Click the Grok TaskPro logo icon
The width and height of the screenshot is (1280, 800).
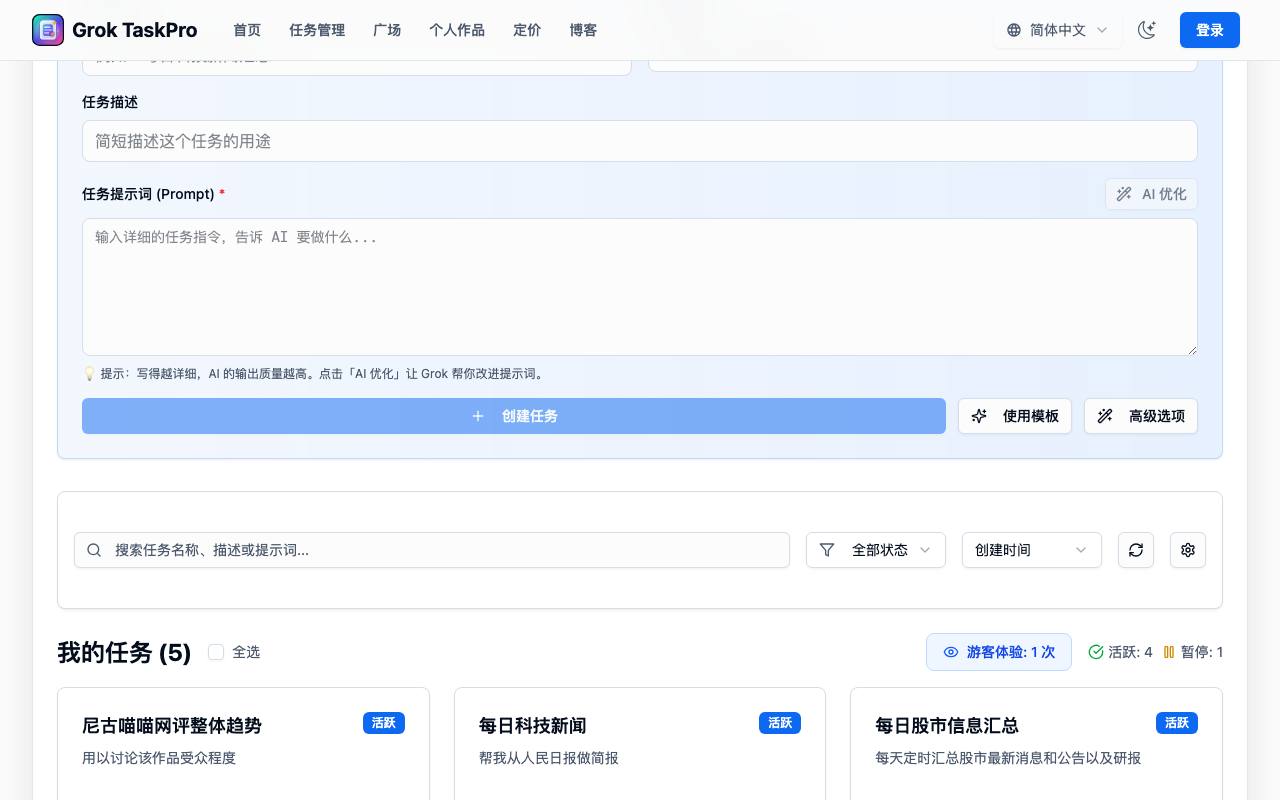(x=48, y=30)
